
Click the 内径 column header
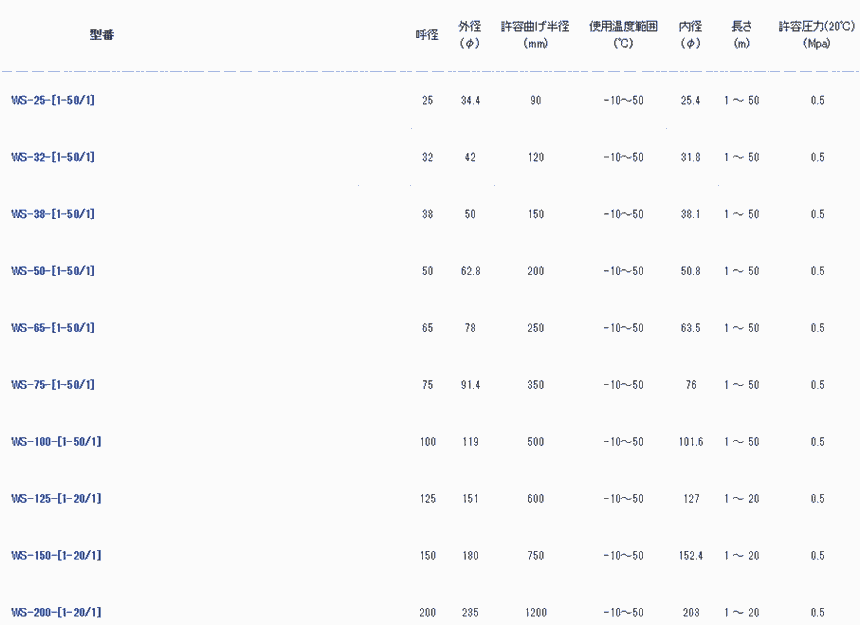point(690,28)
